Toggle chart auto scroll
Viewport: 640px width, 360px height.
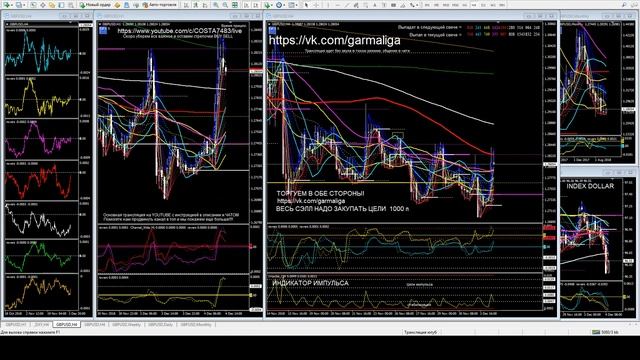point(247,5)
